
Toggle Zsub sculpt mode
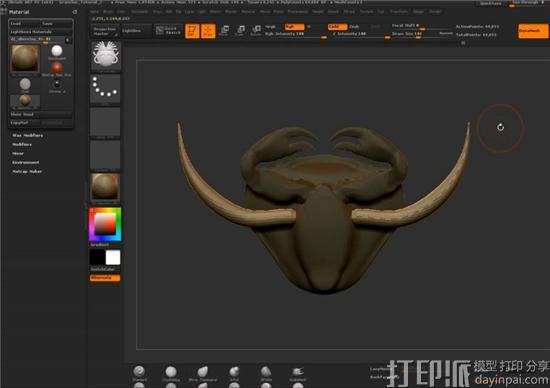pyautogui.click(x=354, y=27)
